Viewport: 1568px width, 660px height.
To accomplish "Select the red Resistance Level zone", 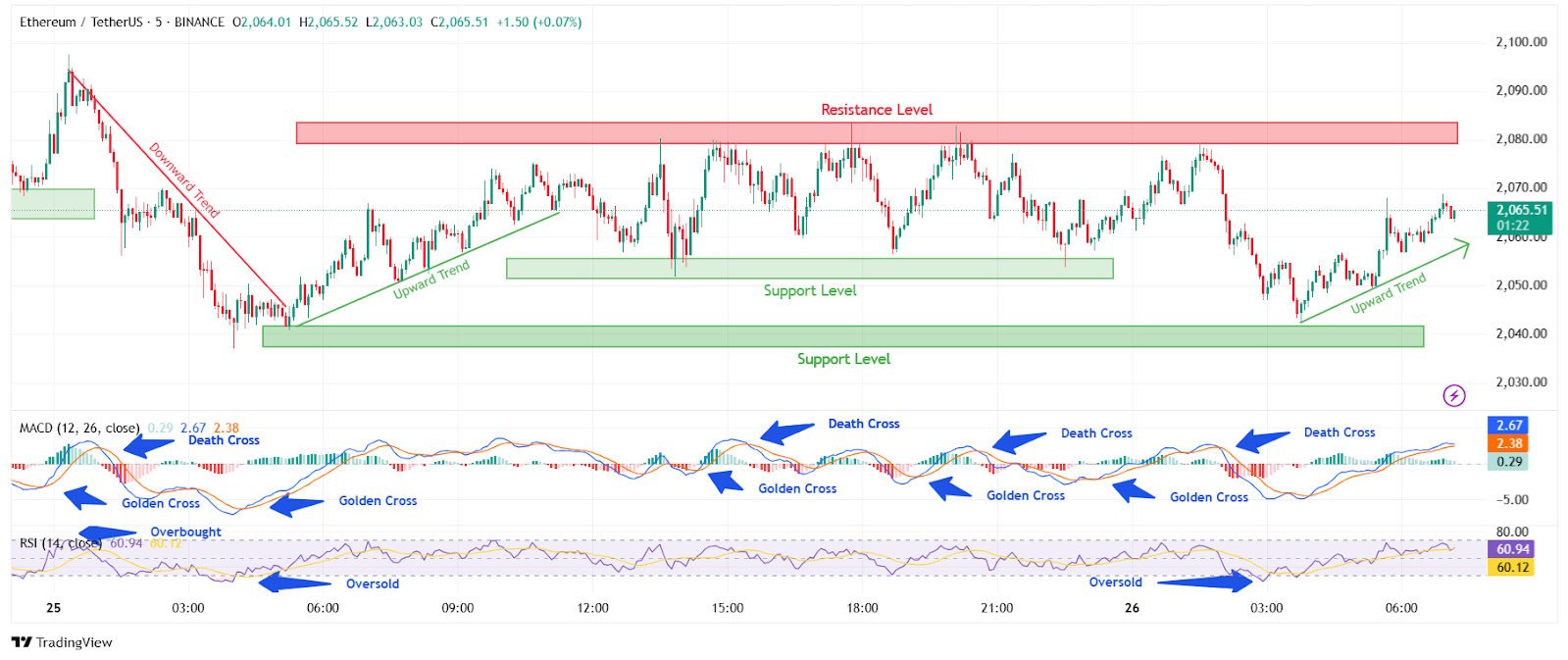I will point(876,133).
